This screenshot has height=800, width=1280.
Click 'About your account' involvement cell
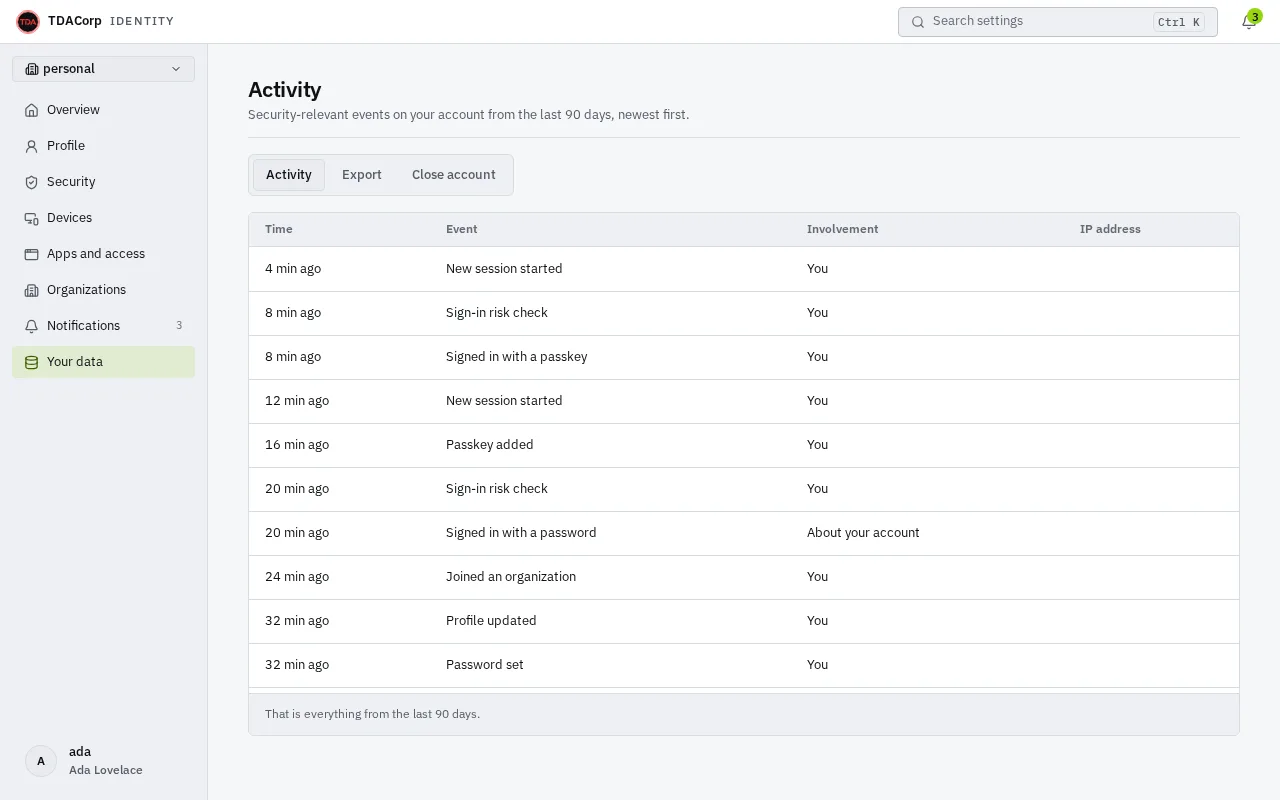tap(863, 533)
